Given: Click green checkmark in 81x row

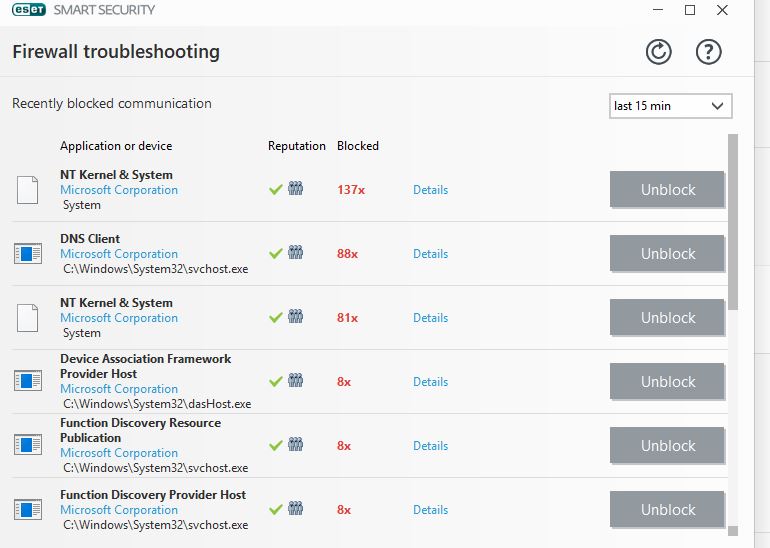Looking at the screenshot, I should (x=275, y=318).
